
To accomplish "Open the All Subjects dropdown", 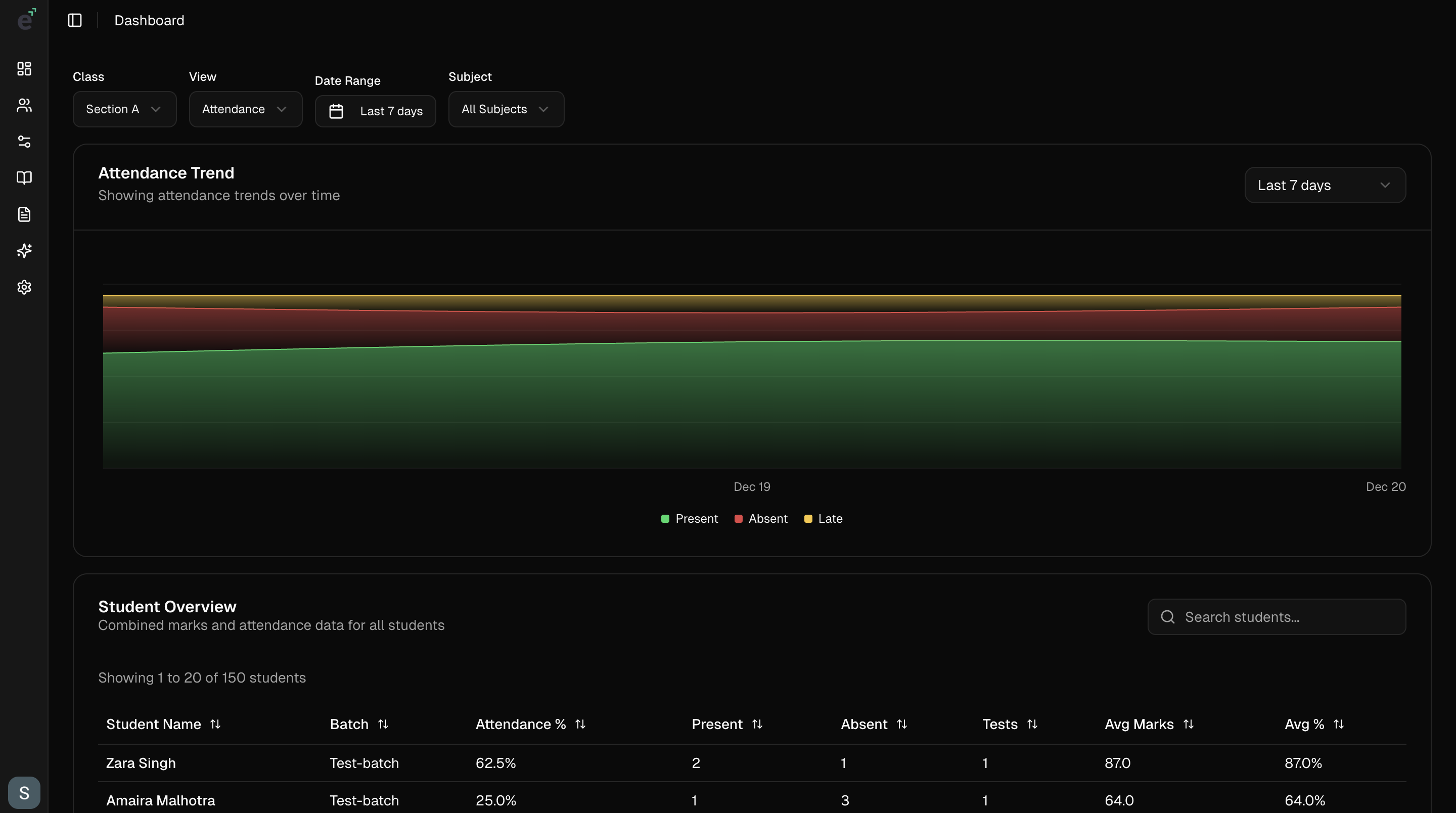I will (506, 109).
